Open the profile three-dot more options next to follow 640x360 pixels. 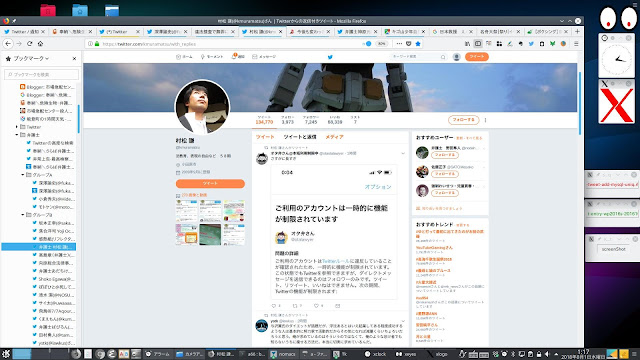pos(485,120)
